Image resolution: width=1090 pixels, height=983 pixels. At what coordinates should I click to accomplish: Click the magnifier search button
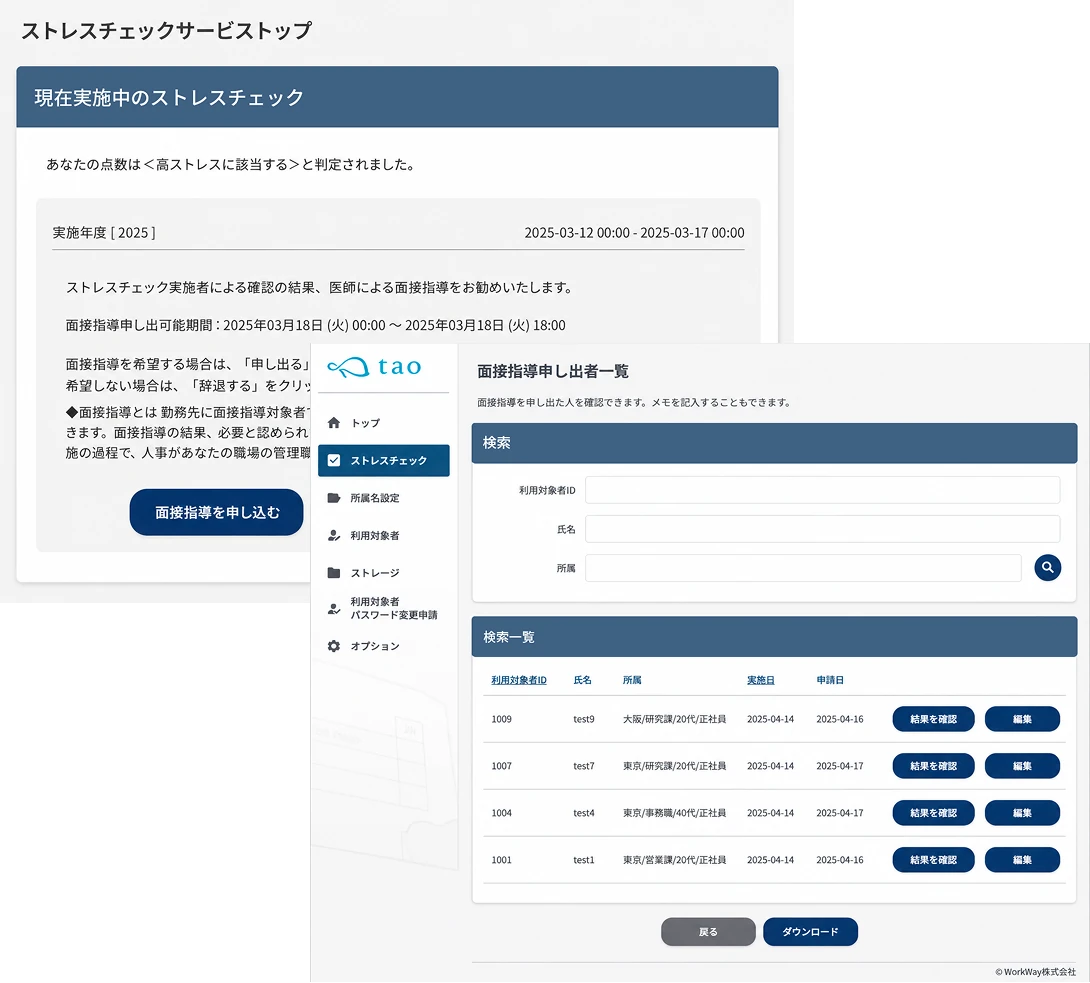(1047, 567)
